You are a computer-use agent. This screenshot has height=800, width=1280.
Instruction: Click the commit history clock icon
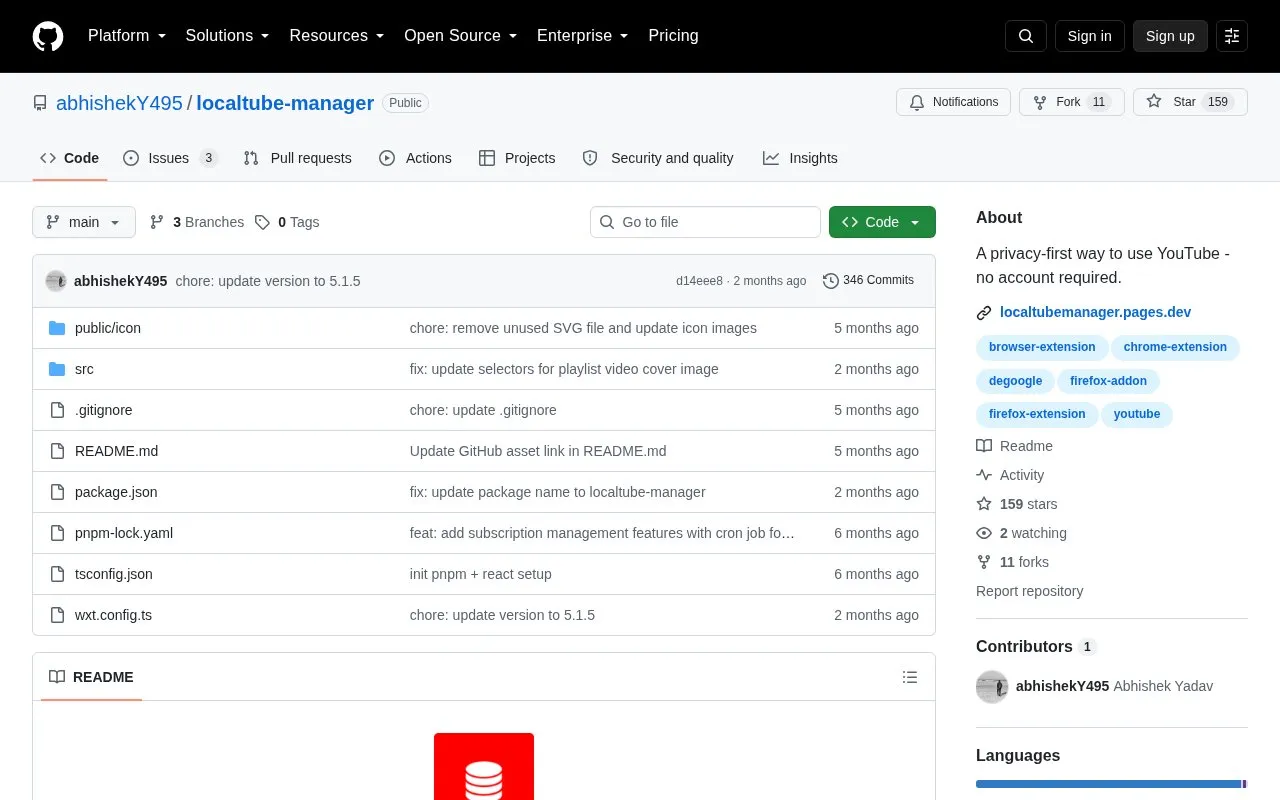[x=830, y=281]
